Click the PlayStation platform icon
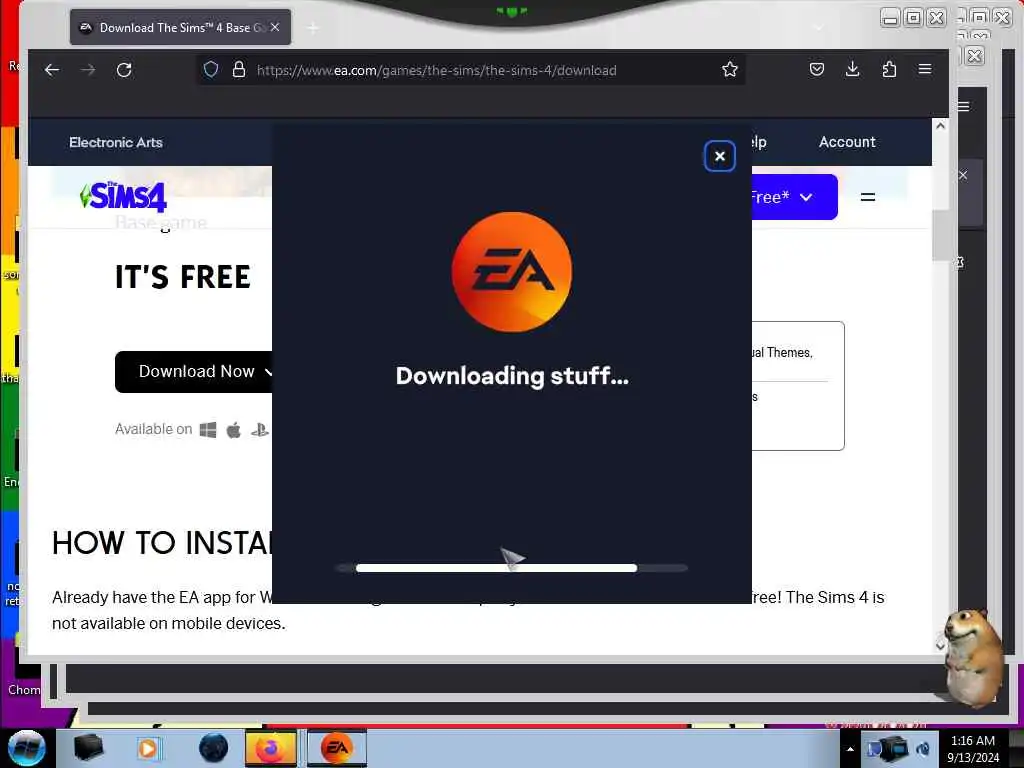This screenshot has height=768, width=1024. coord(260,430)
